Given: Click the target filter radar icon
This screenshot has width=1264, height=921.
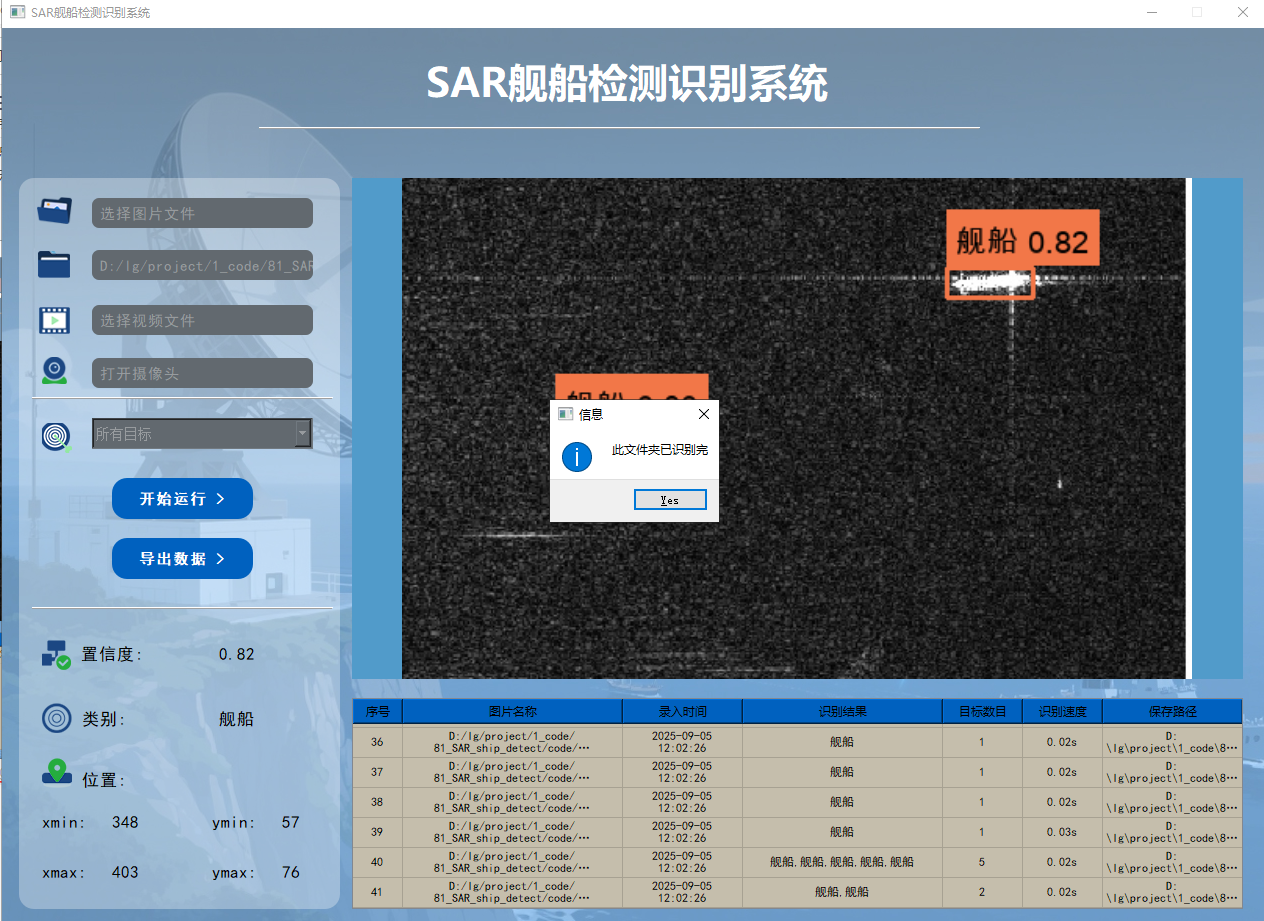Looking at the screenshot, I should pos(56,436).
